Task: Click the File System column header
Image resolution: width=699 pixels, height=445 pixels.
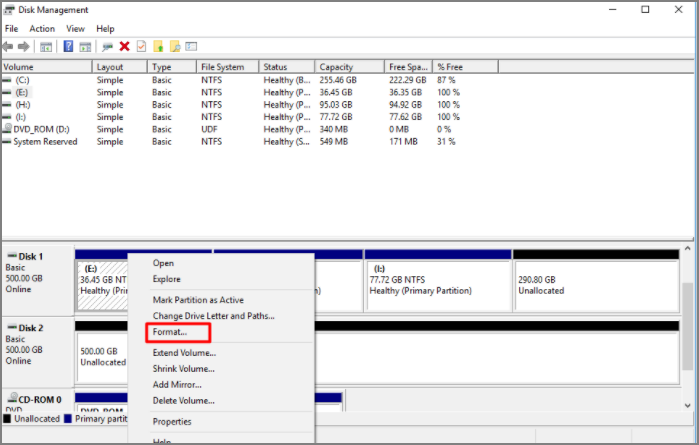Action: (x=223, y=67)
